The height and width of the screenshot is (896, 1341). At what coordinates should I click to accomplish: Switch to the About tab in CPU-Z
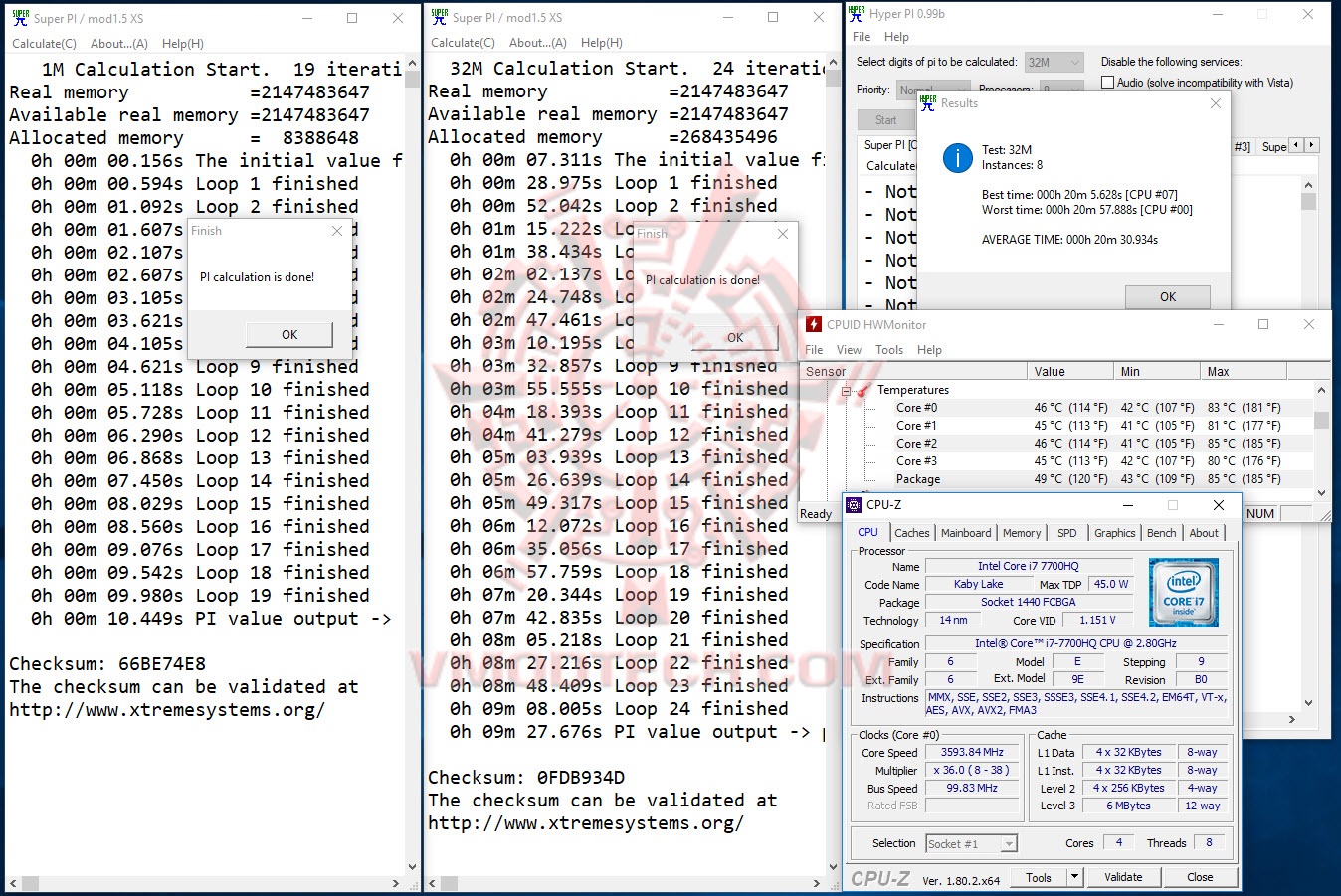[1204, 533]
